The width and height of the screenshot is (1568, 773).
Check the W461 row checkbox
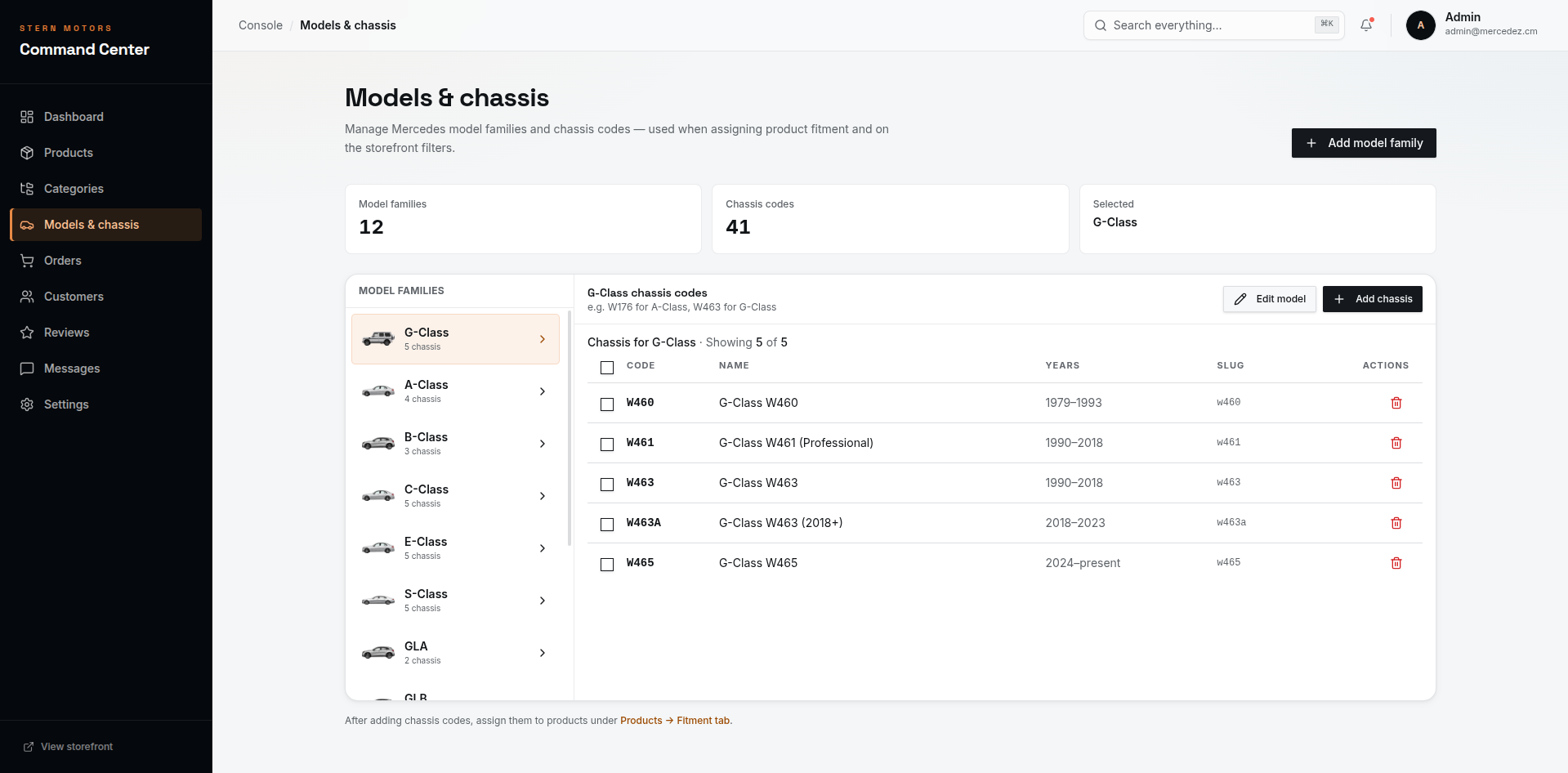point(607,445)
